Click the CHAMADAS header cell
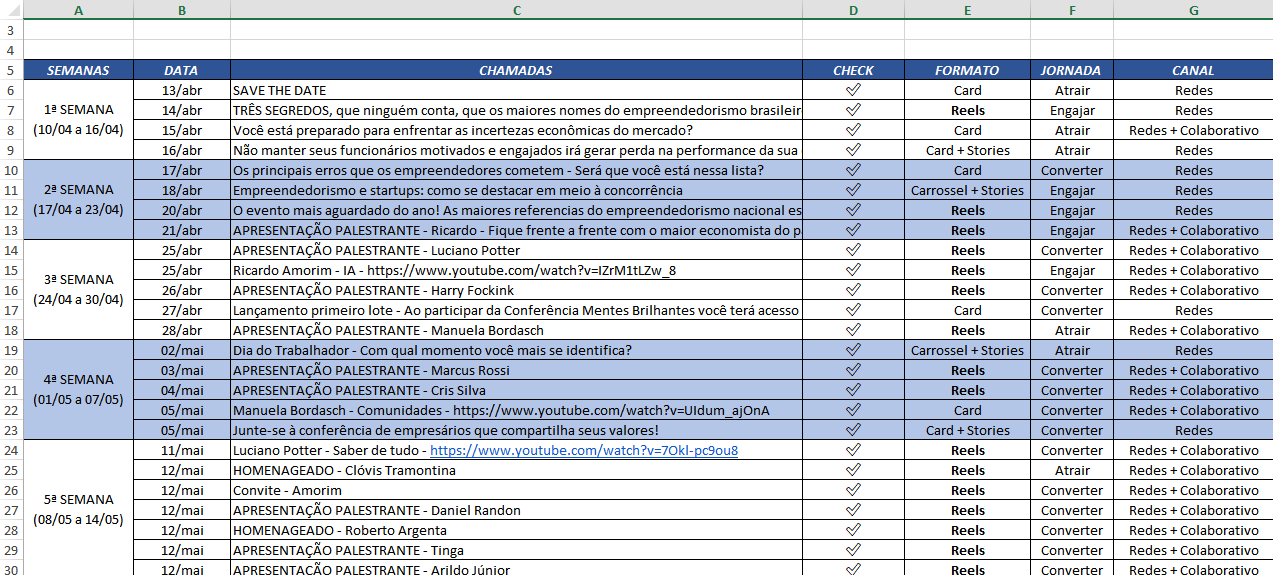 [516, 70]
